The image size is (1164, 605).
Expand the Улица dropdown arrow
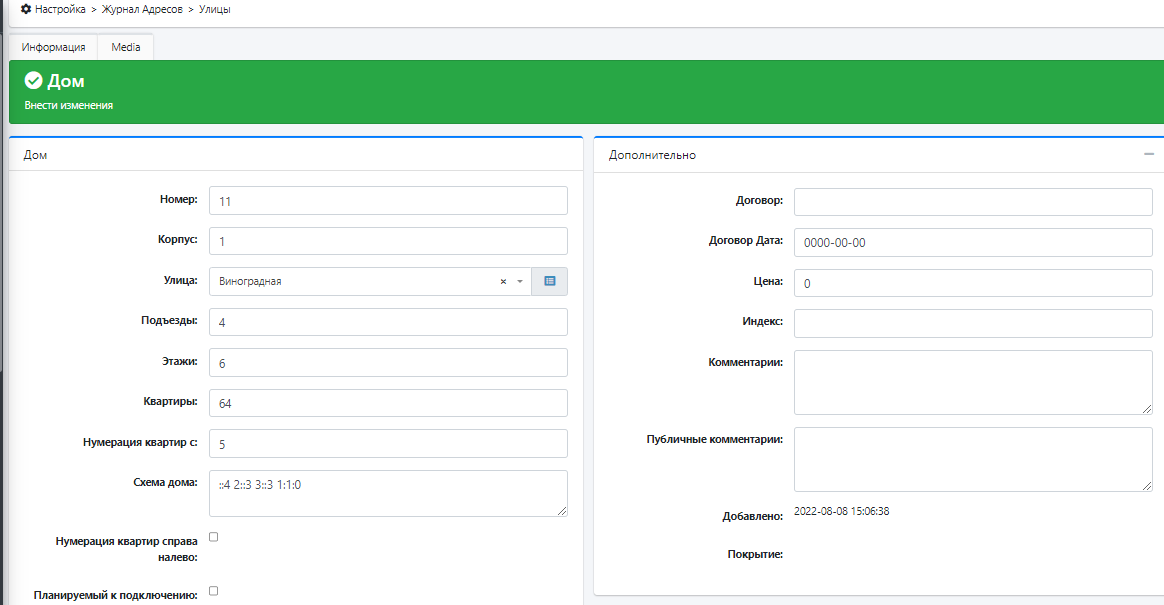[x=520, y=282]
